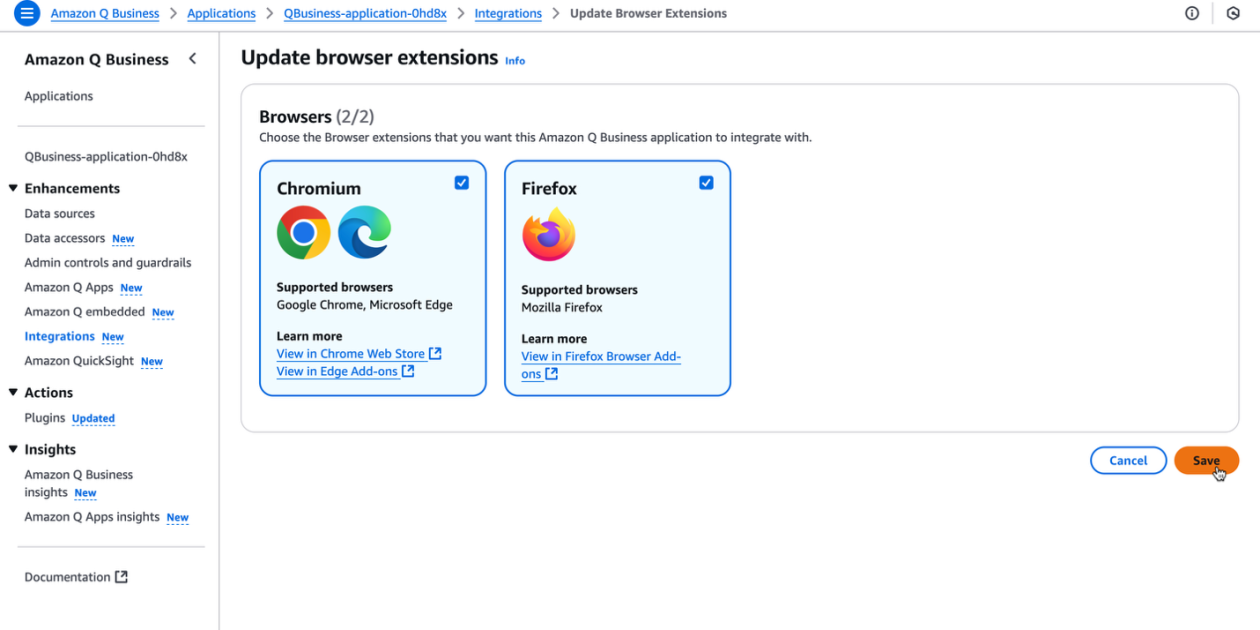Click the Info link beside the page title

(514, 60)
